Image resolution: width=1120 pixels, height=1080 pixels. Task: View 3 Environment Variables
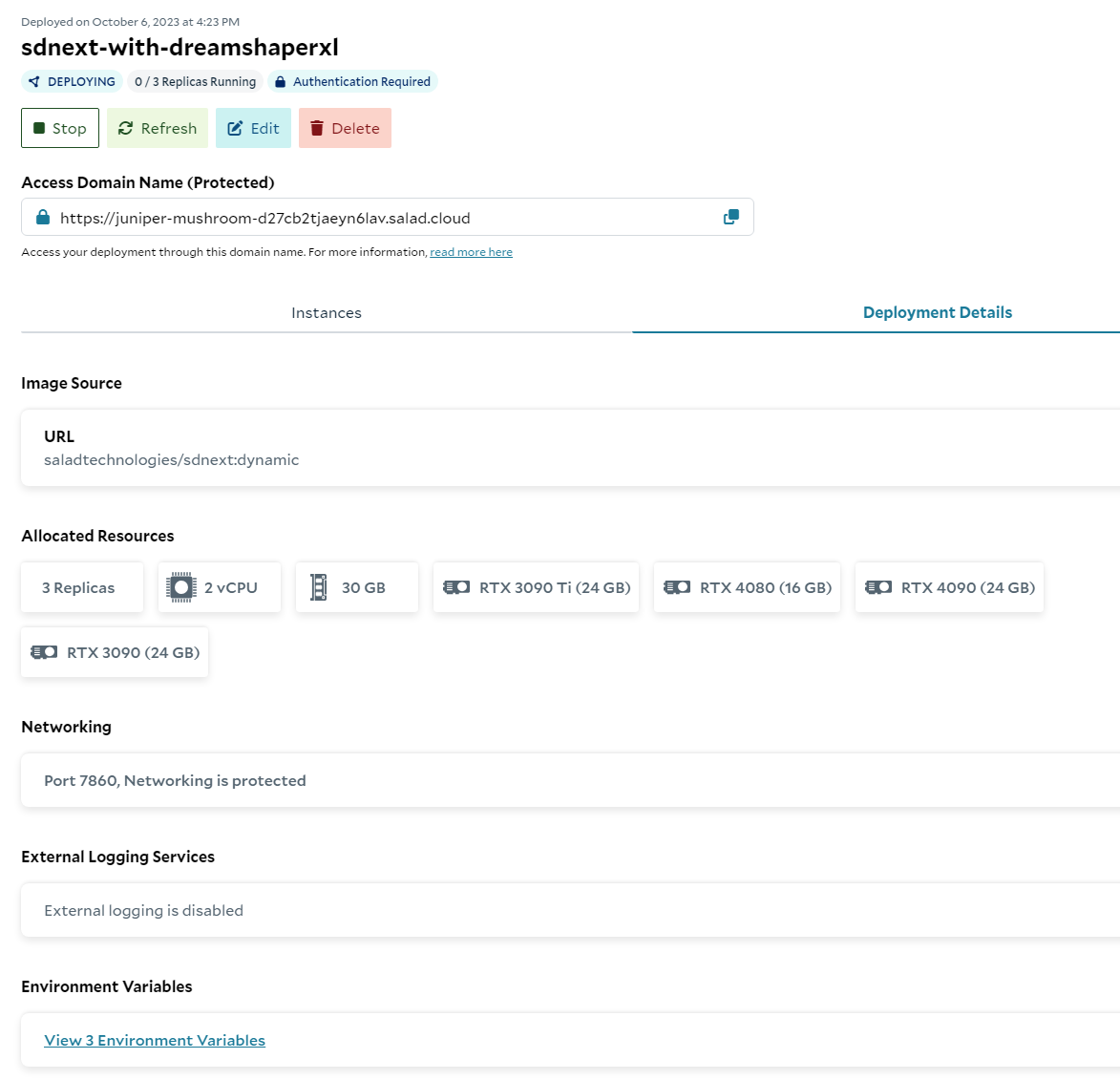155,1040
